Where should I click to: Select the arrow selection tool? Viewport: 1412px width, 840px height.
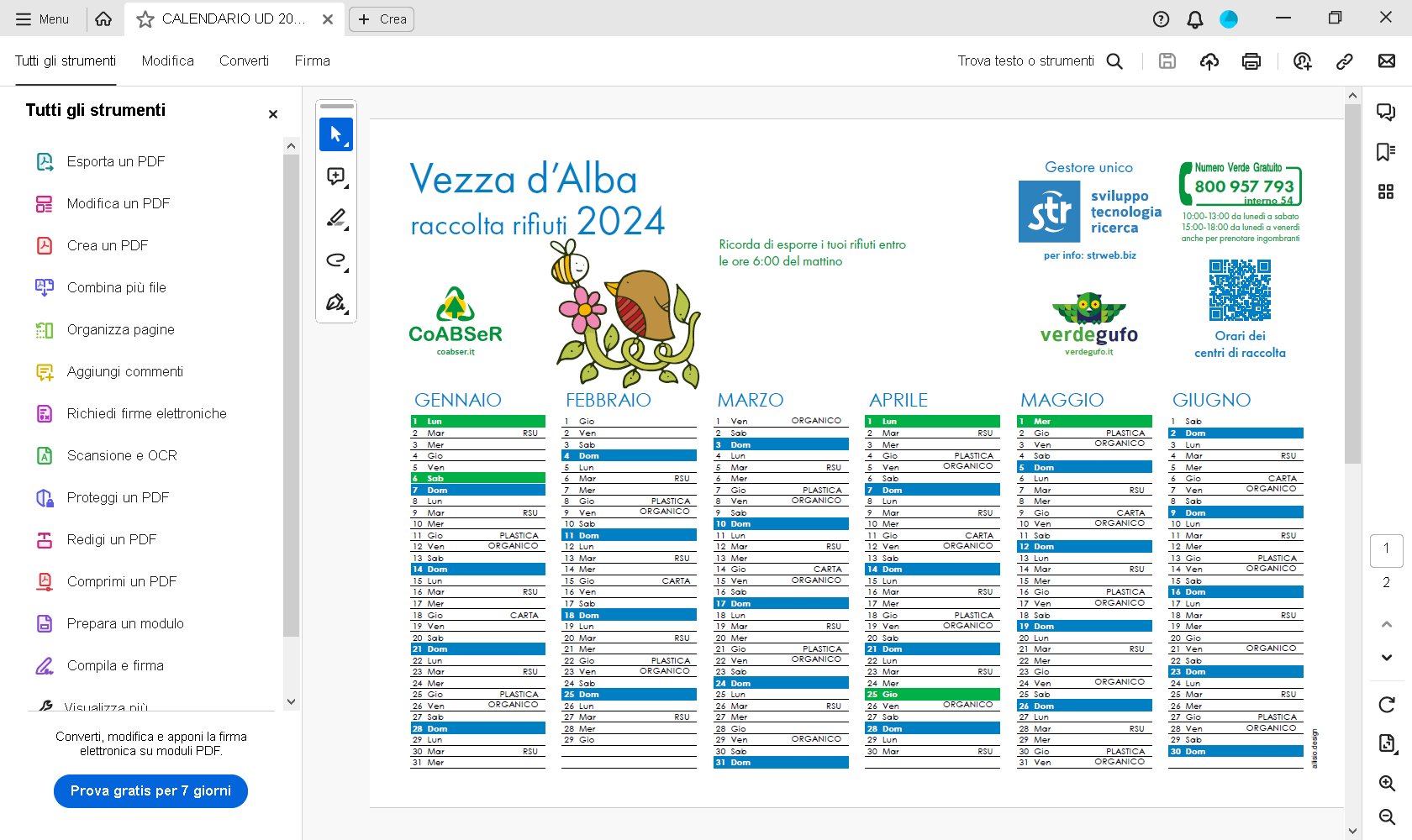coord(336,134)
